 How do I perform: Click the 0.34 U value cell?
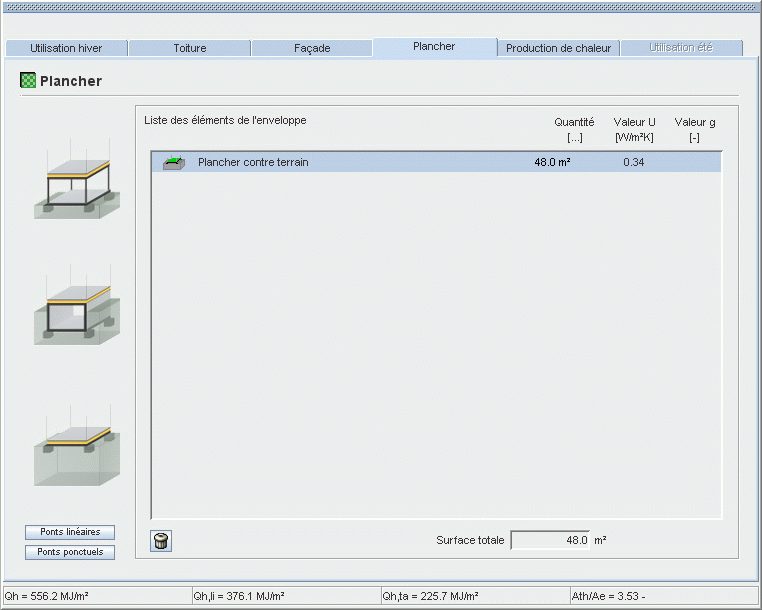click(x=633, y=162)
